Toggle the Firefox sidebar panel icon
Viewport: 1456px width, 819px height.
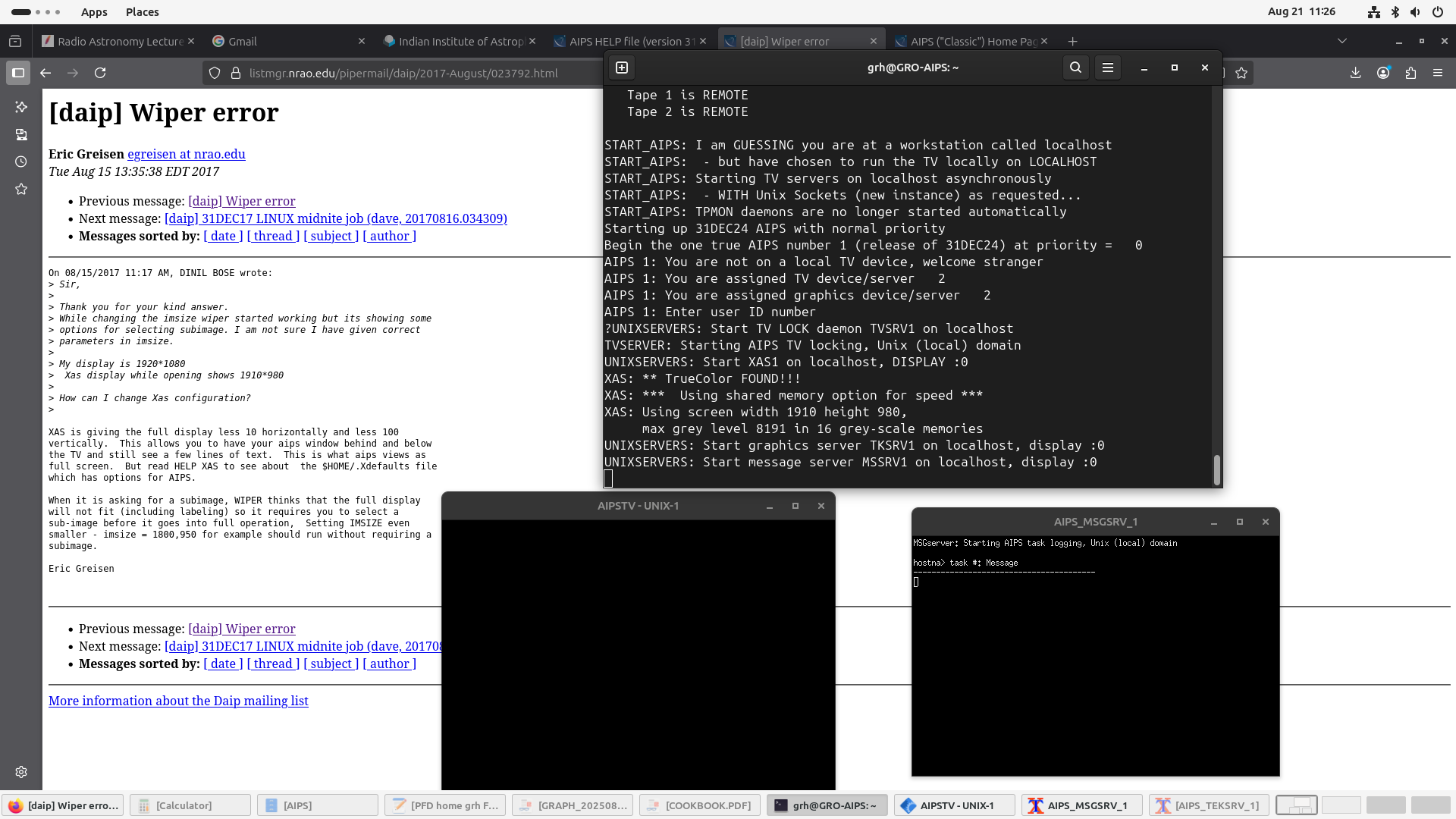click(18, 73)
